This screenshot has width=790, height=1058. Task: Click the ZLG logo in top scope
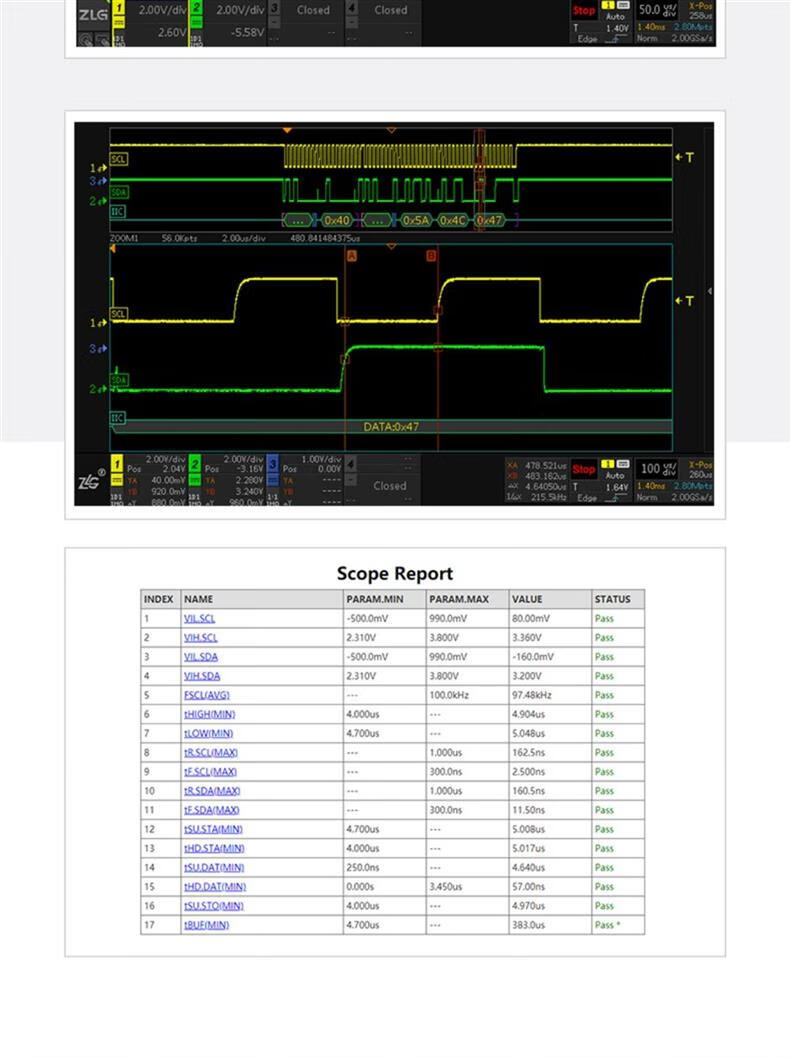(x=92, y=14)
